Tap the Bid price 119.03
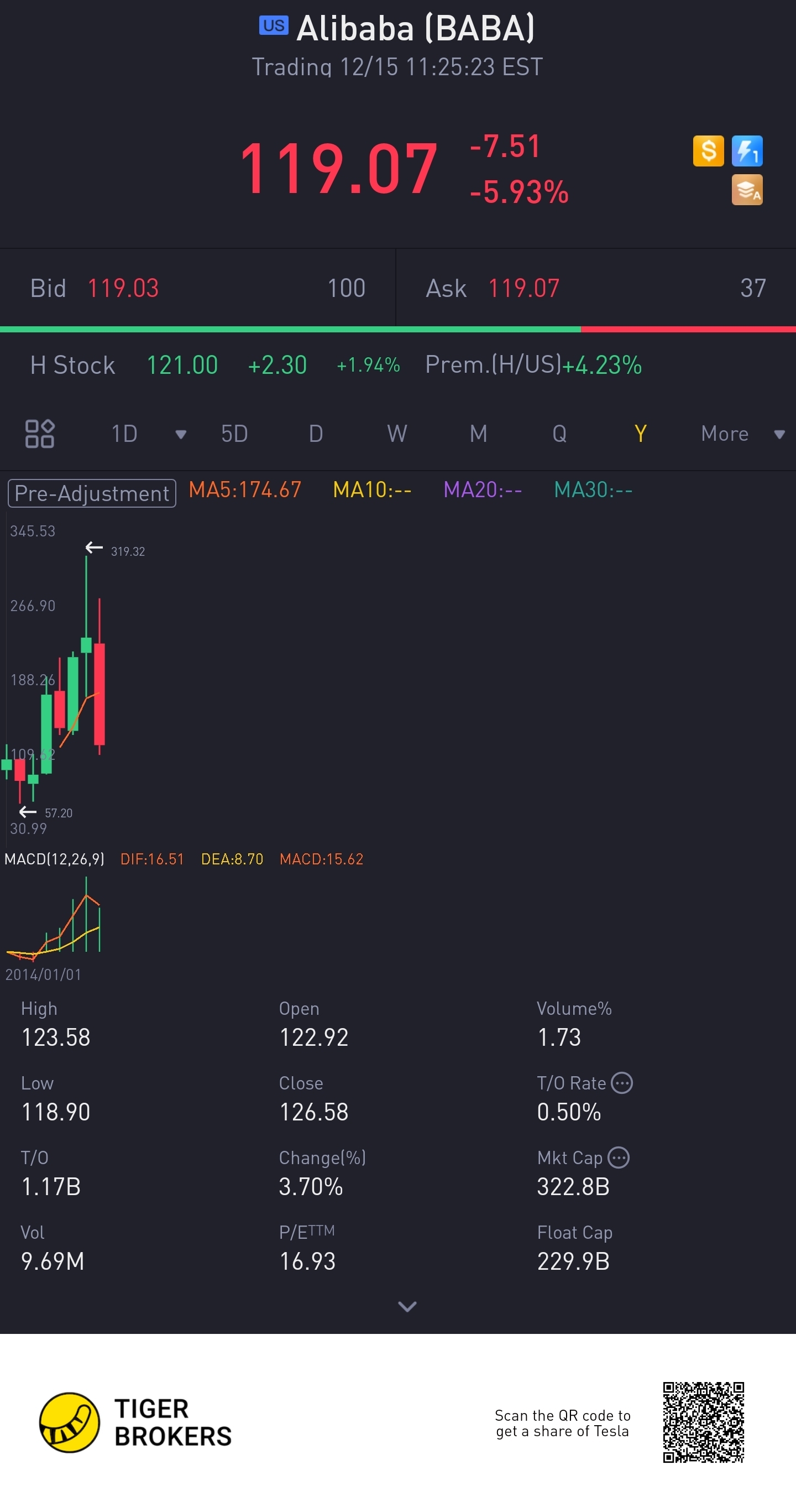796x1512 pixels. click(x=123, y=288)
